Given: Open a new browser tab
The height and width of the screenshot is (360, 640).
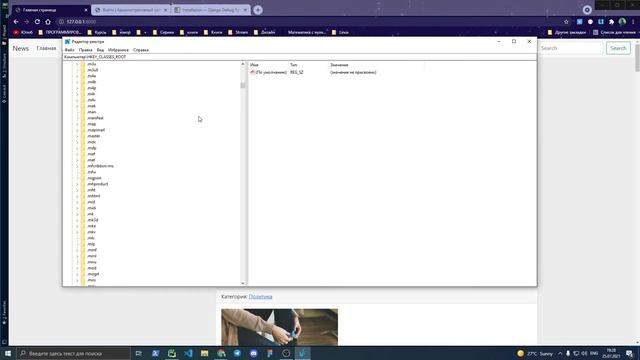Looking at the screenshot, I should coord(258,10).
